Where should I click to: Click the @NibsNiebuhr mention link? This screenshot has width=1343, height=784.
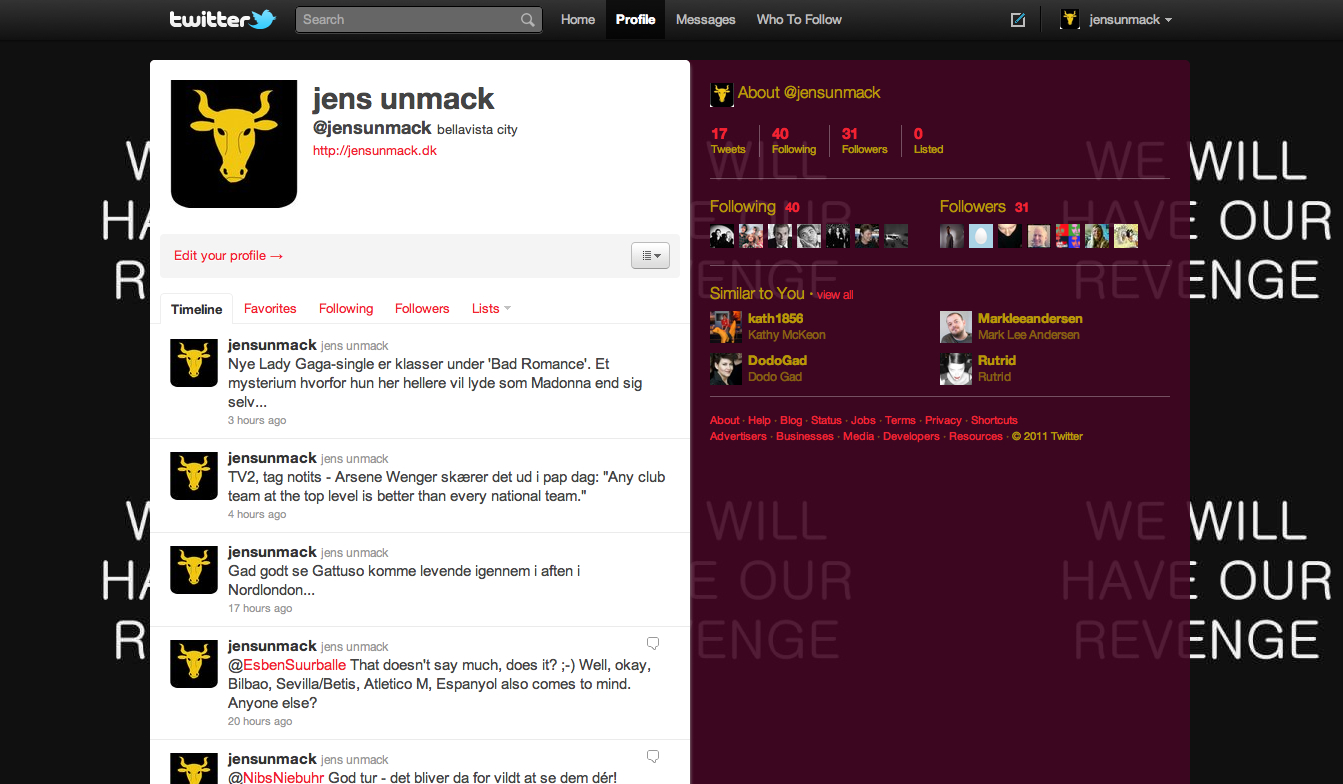[x=278, y=778]
